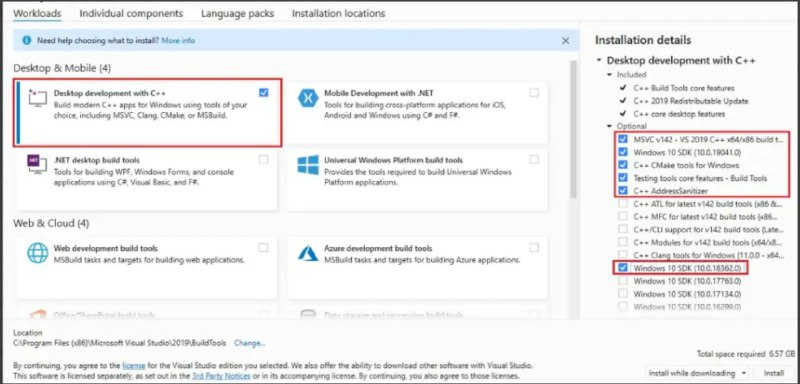Check C++ MFC for latest v142 build tools
The image size is (800, 384).
click(623, 216)
